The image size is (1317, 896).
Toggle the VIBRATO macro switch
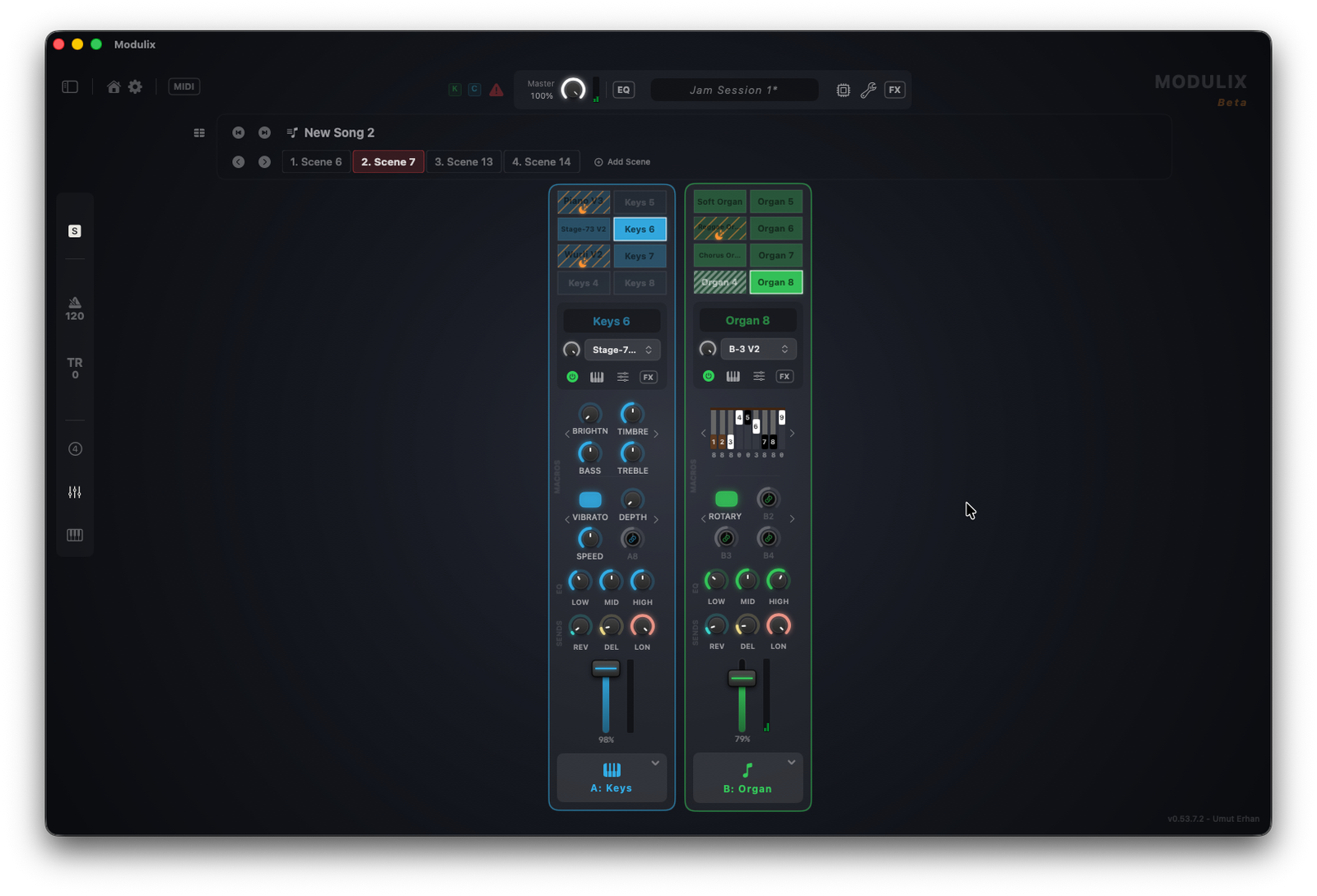[590, 499]
